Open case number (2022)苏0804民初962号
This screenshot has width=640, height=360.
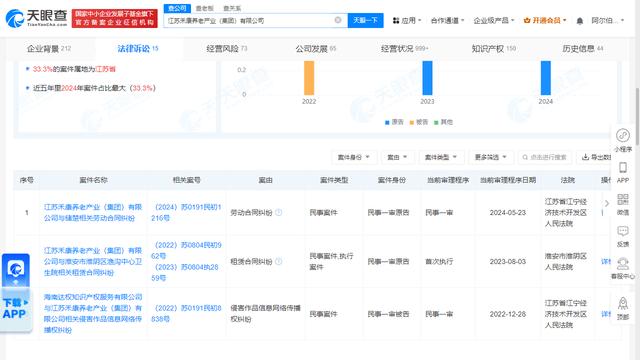(x=186, y=251)
